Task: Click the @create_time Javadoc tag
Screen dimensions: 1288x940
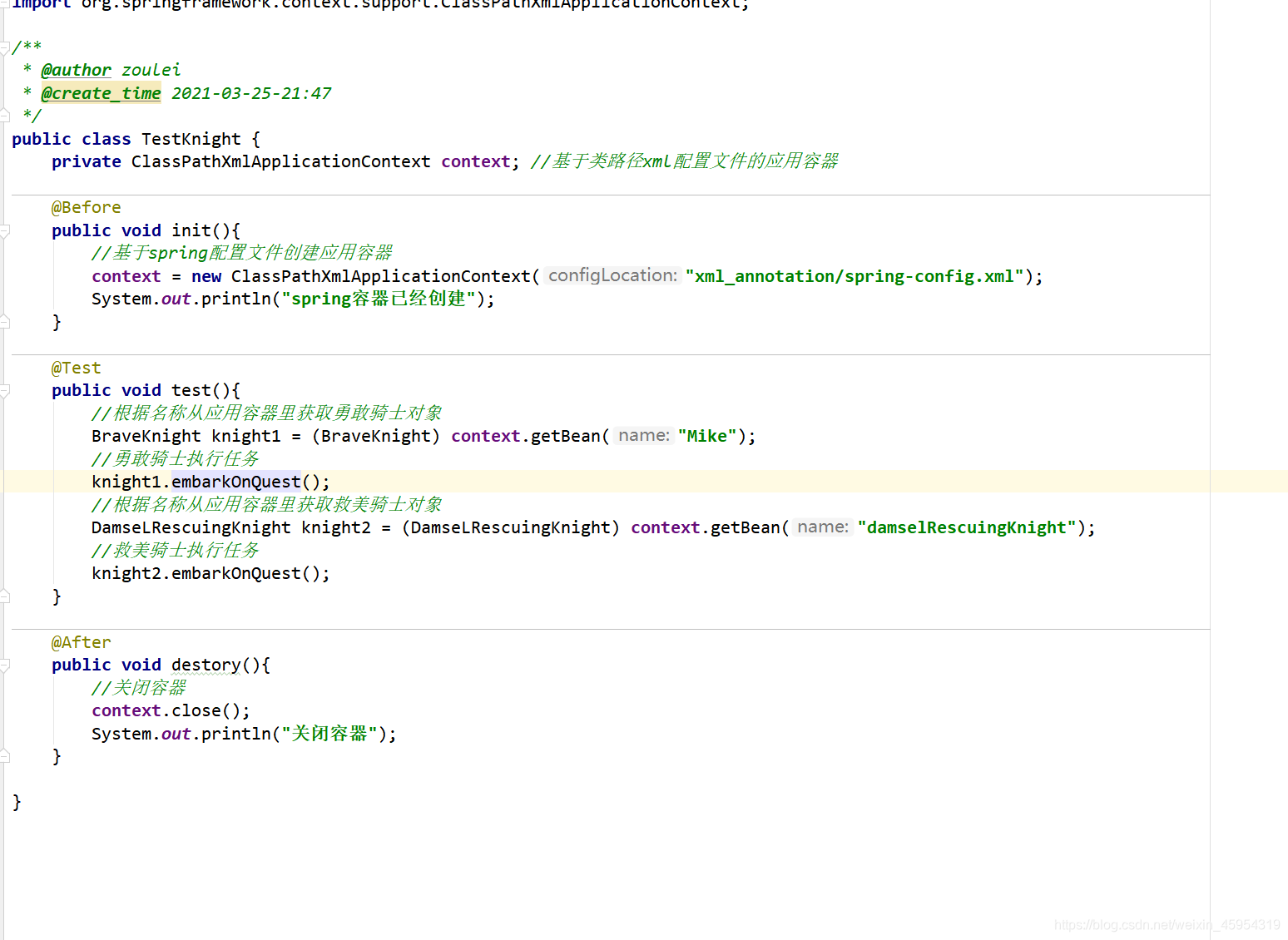Action: coord(102,93)
